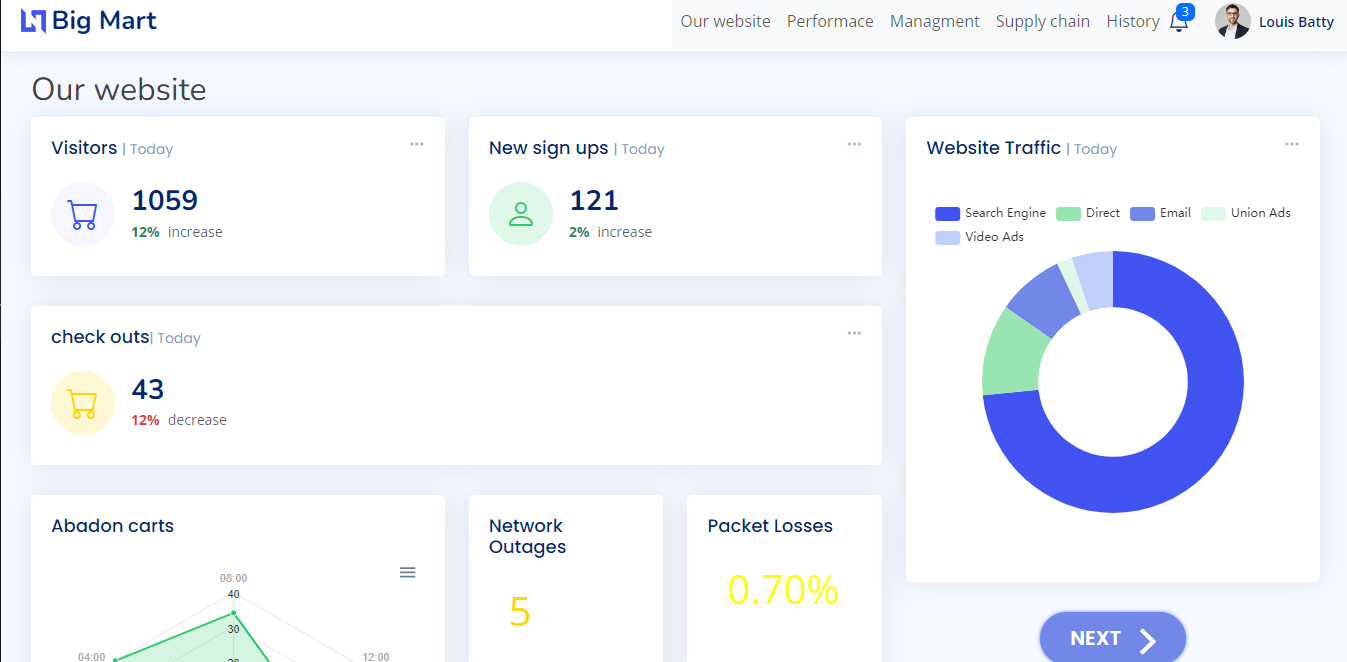Go to the Performace nav item

pos(830,21)
